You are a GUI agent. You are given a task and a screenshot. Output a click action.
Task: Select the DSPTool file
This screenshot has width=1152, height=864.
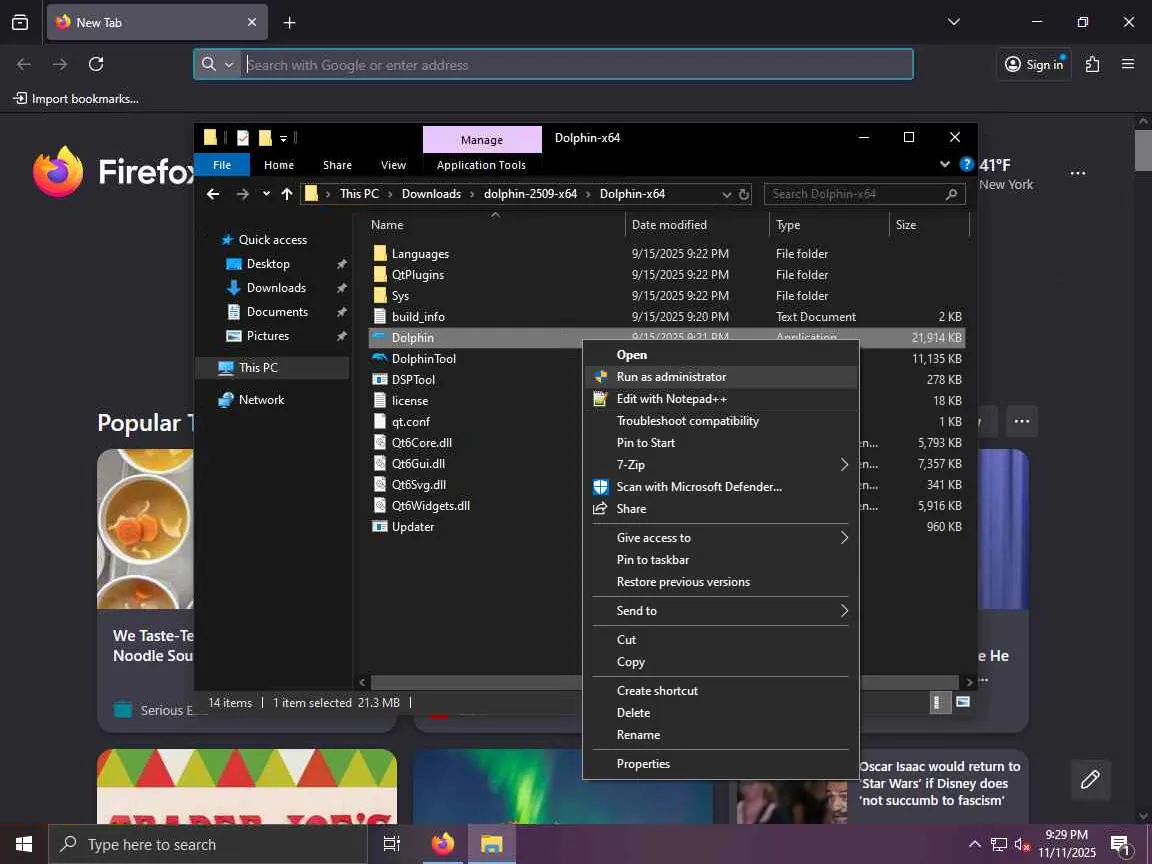tap(413, 380)
